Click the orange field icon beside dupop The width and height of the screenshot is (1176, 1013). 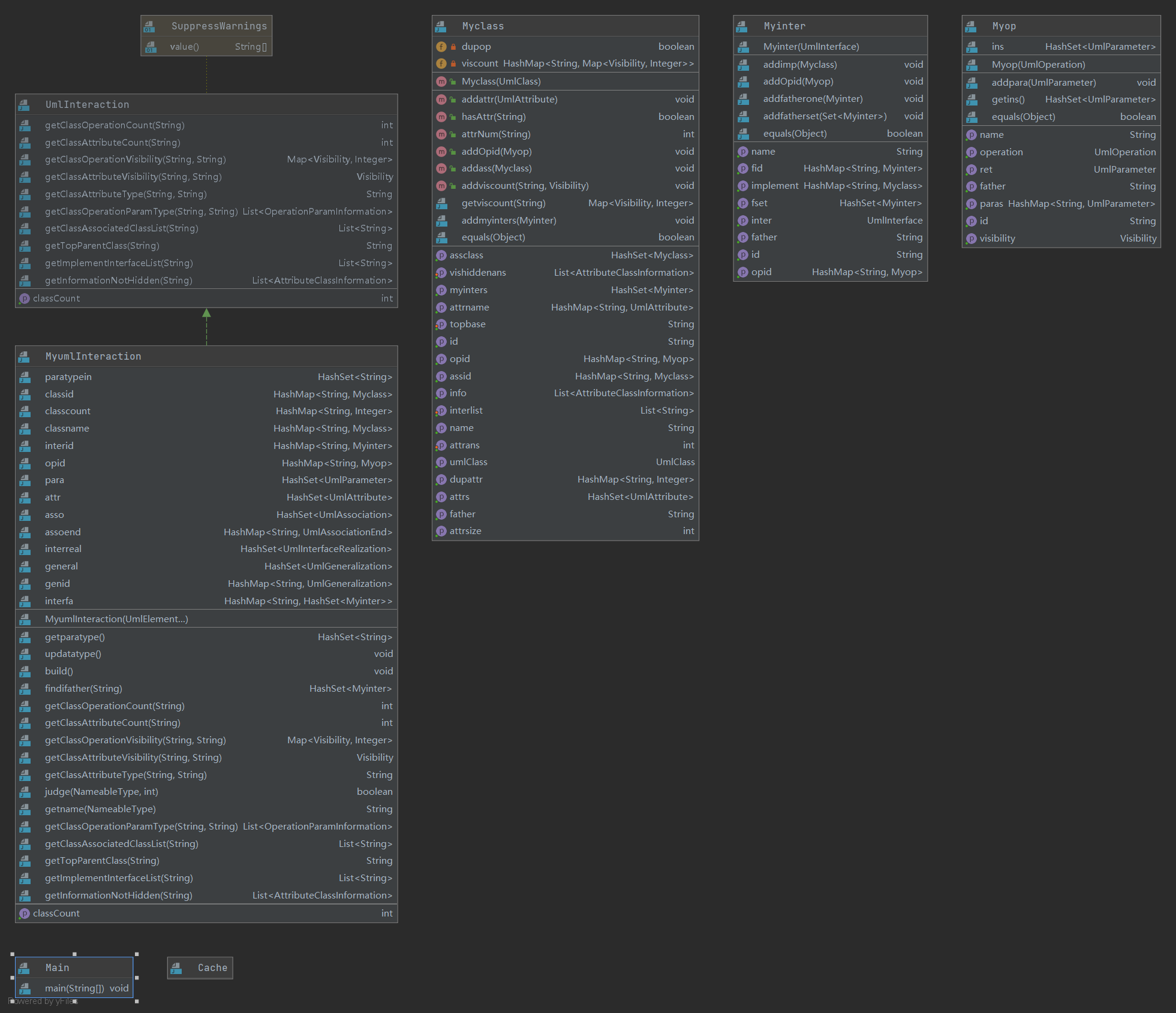(441, 47)
